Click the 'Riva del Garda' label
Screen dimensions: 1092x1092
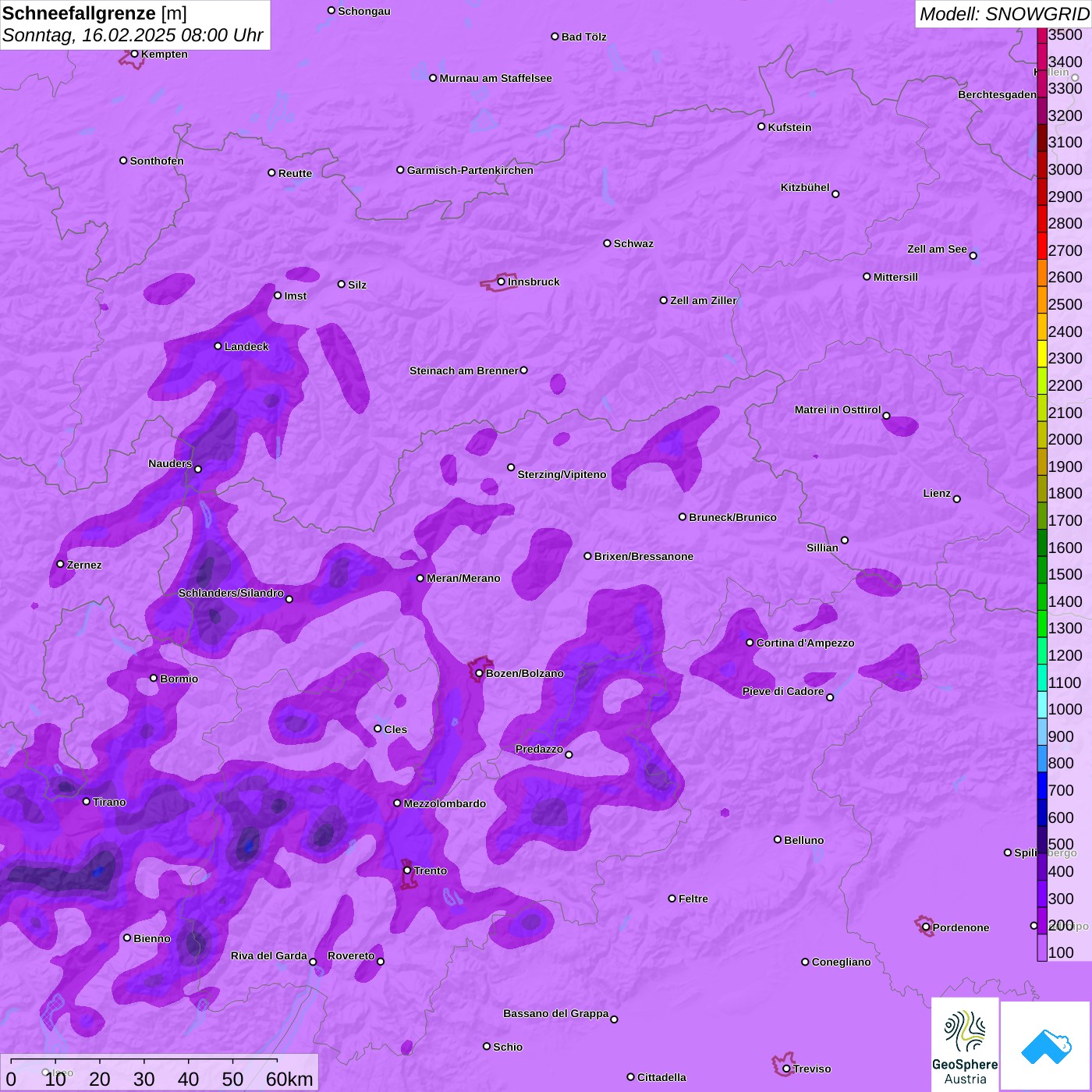coord(269,955)
